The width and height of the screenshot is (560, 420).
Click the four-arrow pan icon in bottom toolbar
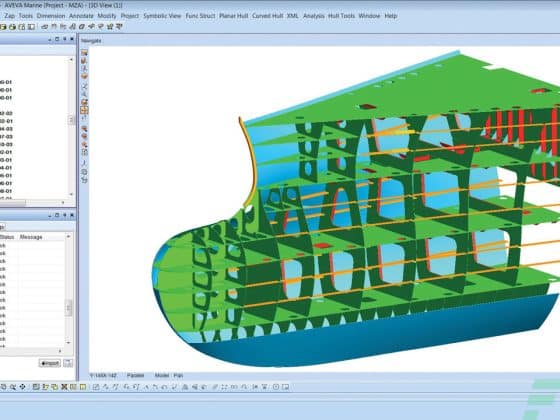22,387
